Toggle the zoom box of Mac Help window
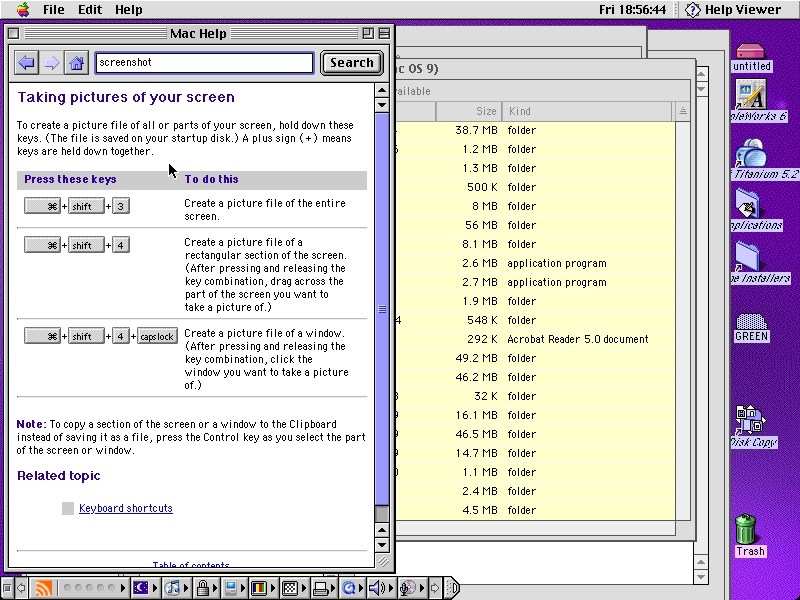This screenshot has width=800, height=600. pyautogui.click(x=368, y=33)
